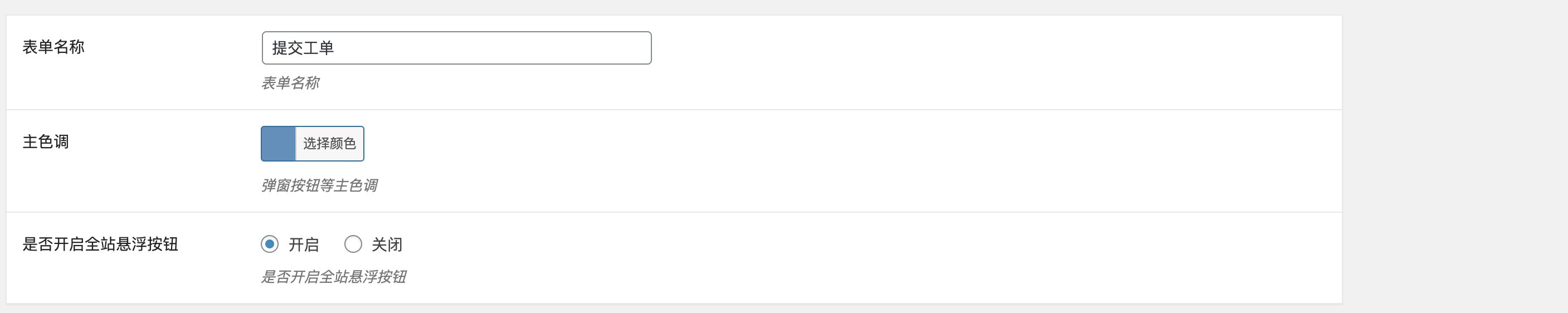Select the 开启 radio button
This screenshot has width=1568, height=313.
coord(270,244)
